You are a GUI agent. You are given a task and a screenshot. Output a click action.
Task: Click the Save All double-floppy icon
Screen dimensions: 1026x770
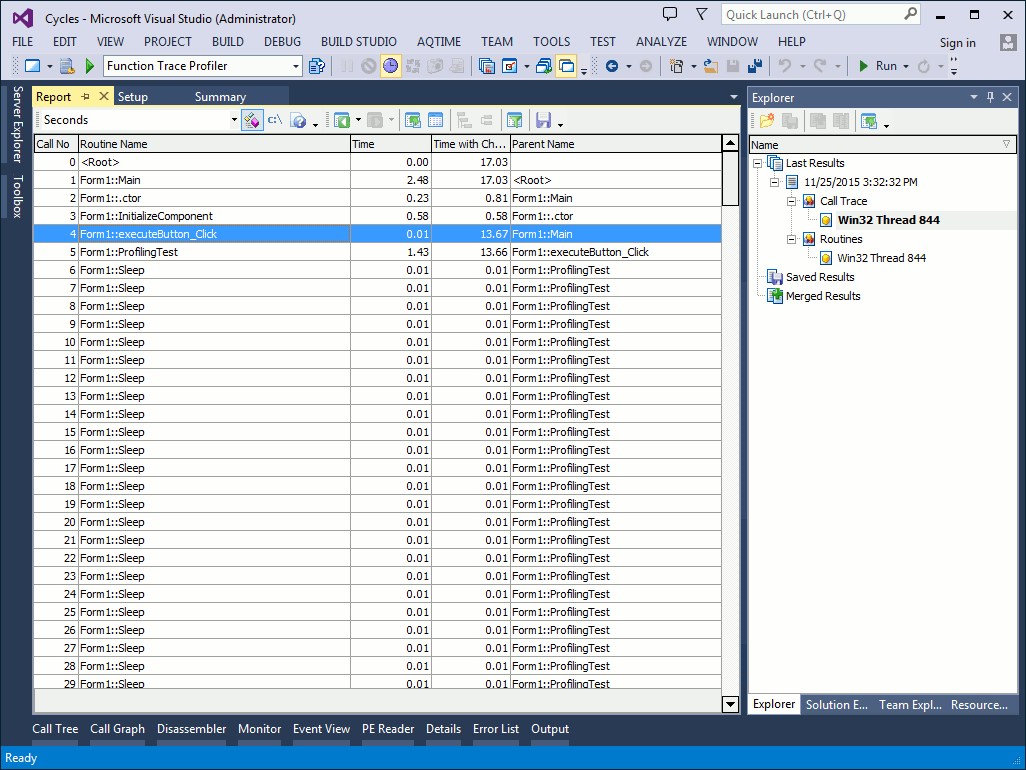pos(755,66)
